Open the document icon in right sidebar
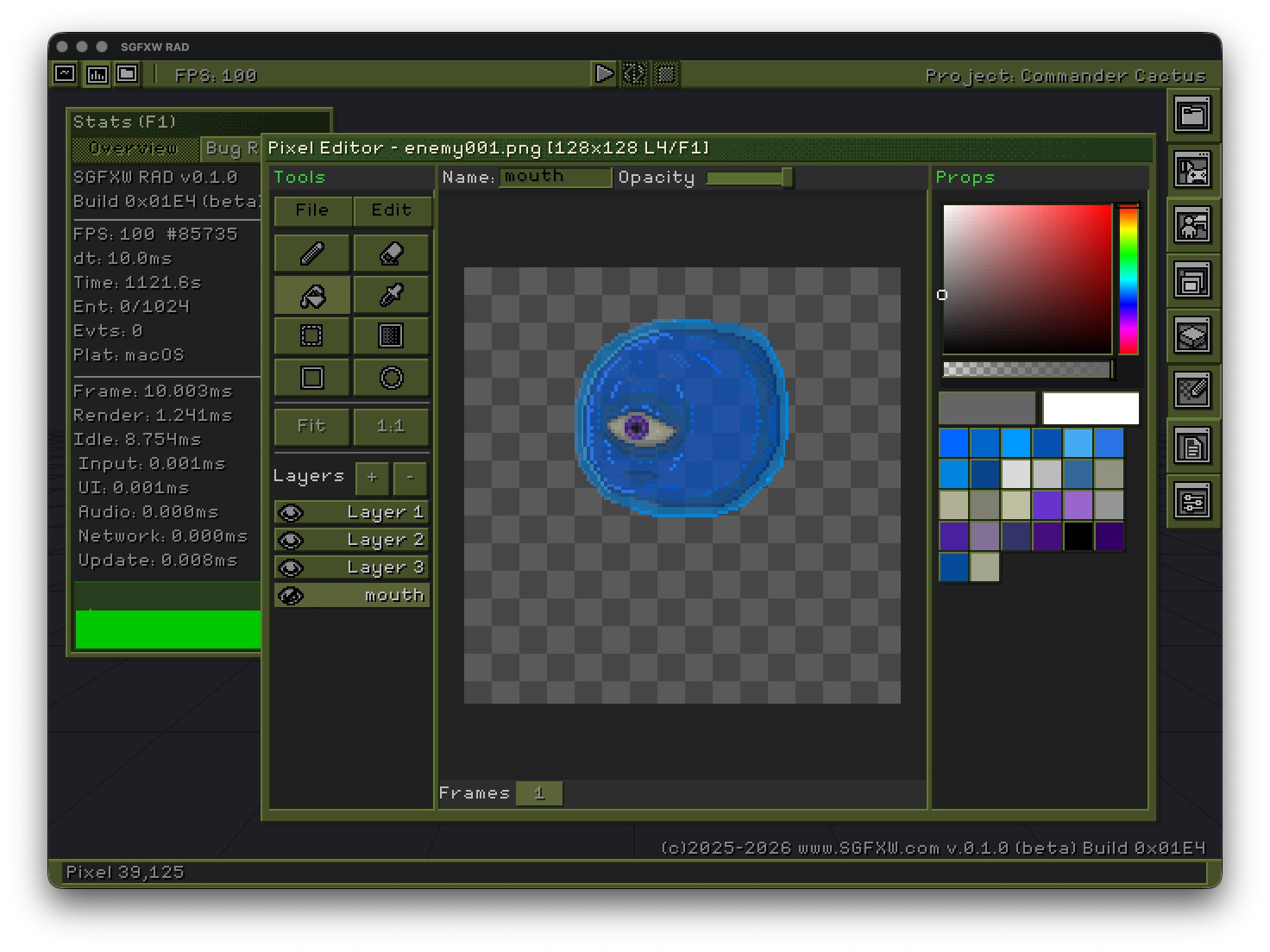This screenshot has height=952, width=1270. coord(1192,446)
